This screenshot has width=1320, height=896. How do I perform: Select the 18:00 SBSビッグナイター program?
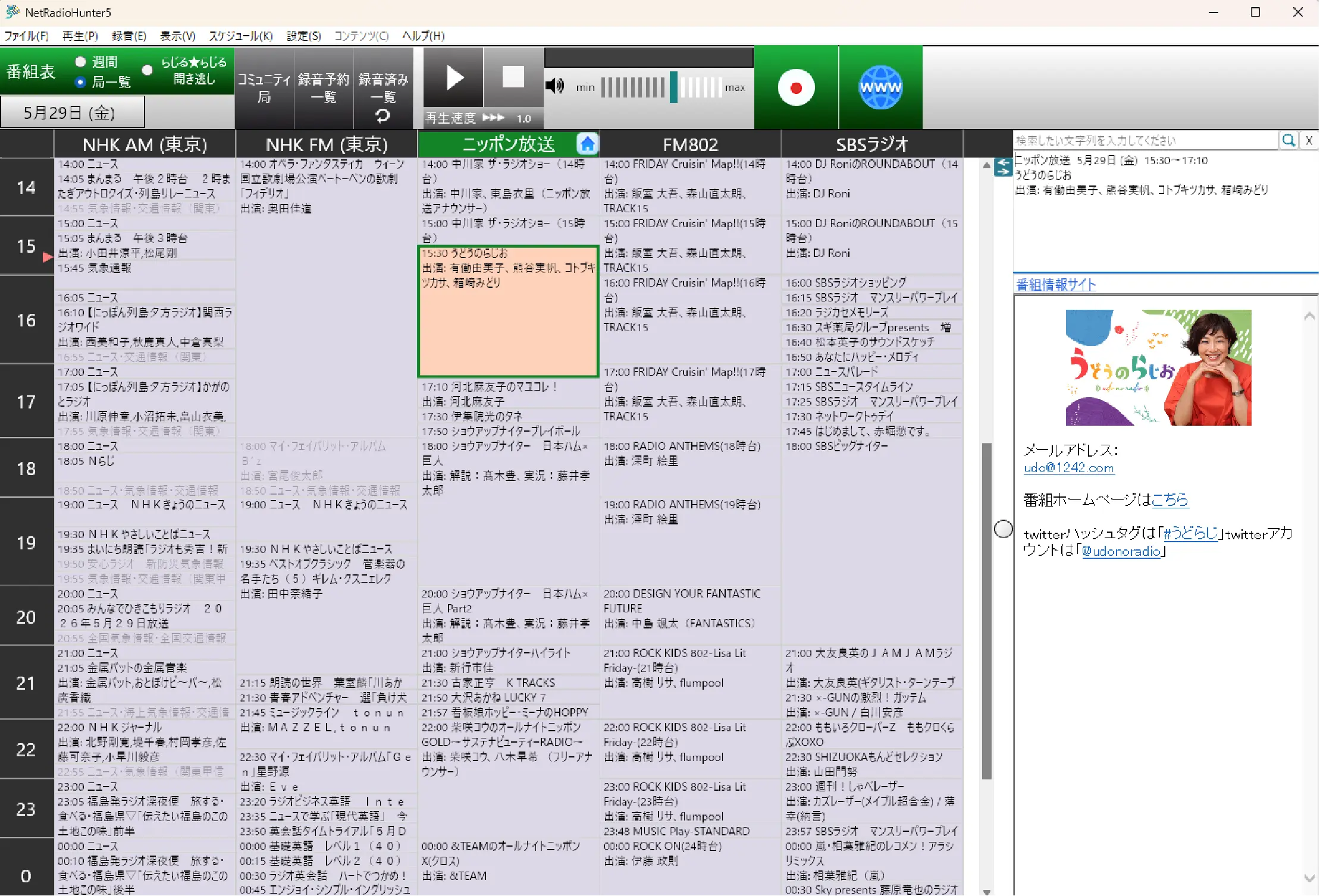[x=872, y=540]
